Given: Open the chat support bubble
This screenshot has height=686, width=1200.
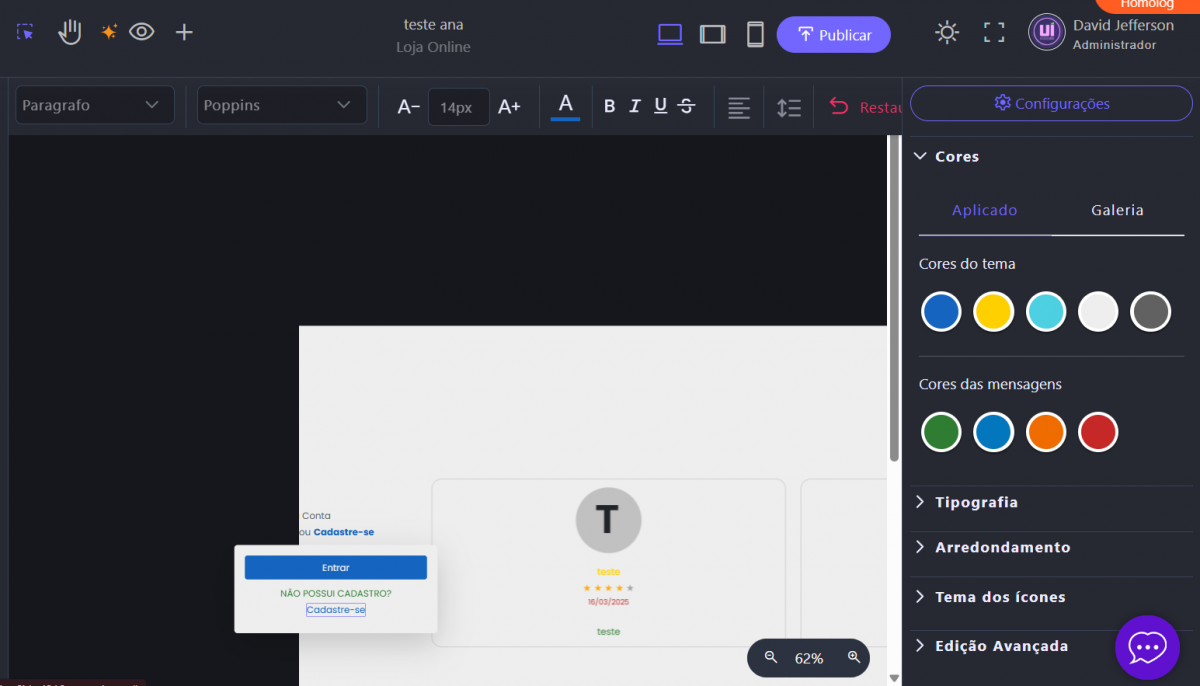Looking at the screenshot, I should 1147,648.
